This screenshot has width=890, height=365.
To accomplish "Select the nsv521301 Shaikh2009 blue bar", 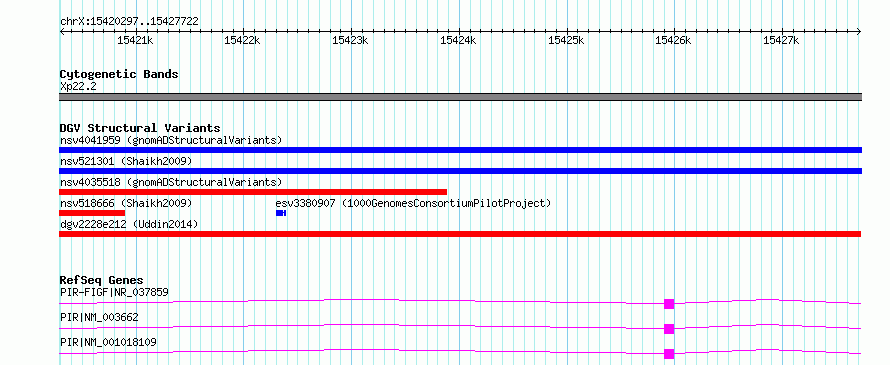I will pos(460,171).
